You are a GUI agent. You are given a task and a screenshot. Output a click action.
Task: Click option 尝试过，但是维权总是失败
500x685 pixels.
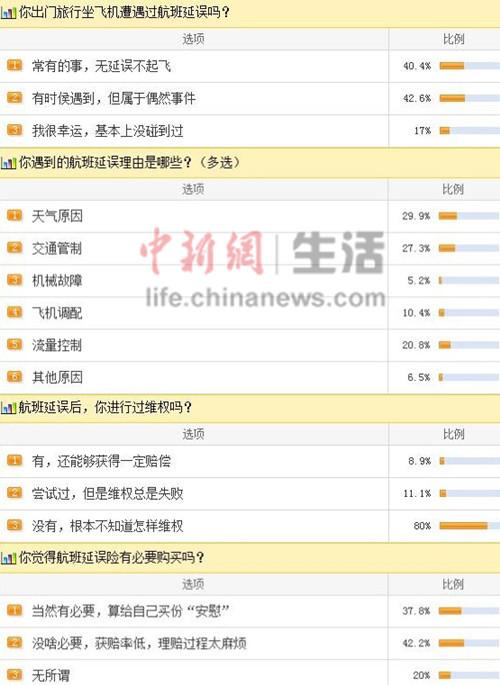tap(107, 494)
